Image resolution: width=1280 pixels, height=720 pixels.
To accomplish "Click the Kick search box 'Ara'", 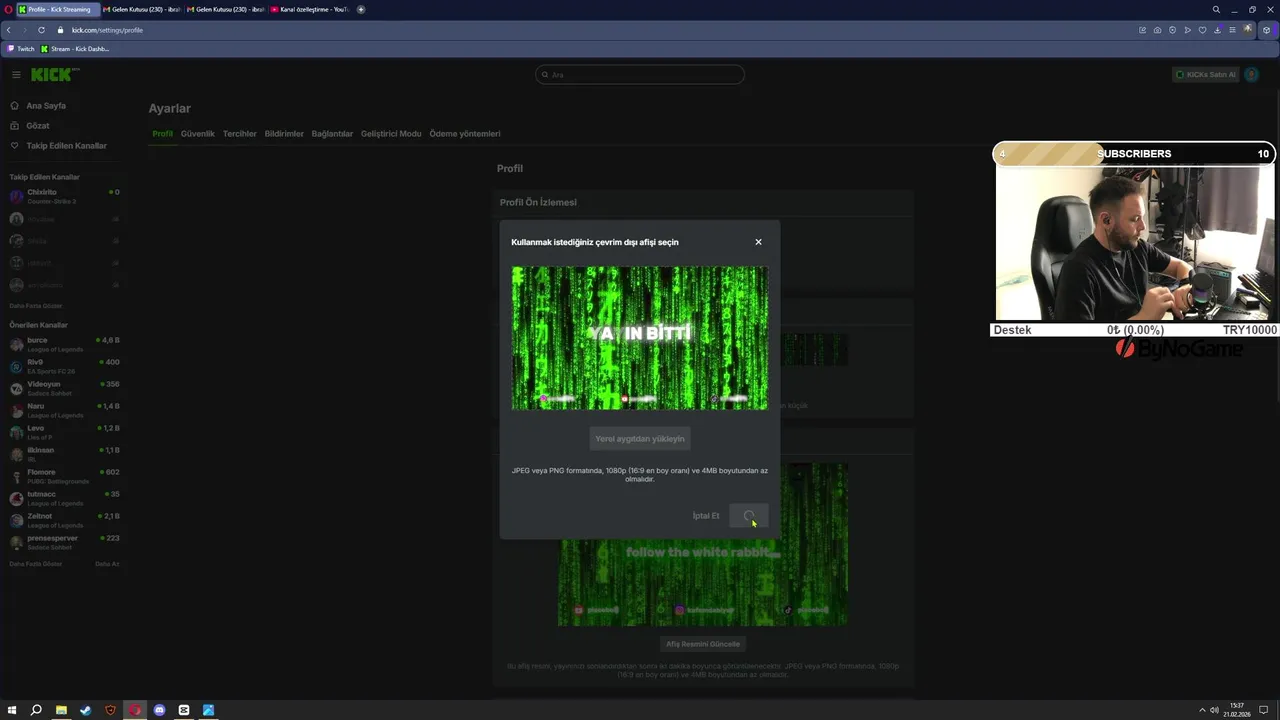I will (640, 75).
